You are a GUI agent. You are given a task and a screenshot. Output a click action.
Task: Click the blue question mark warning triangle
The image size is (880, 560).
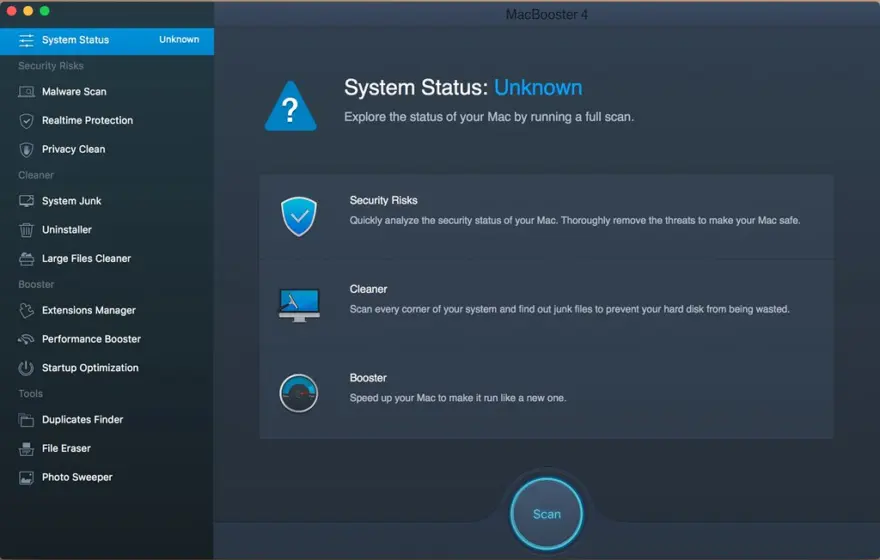tap(291, 107)
